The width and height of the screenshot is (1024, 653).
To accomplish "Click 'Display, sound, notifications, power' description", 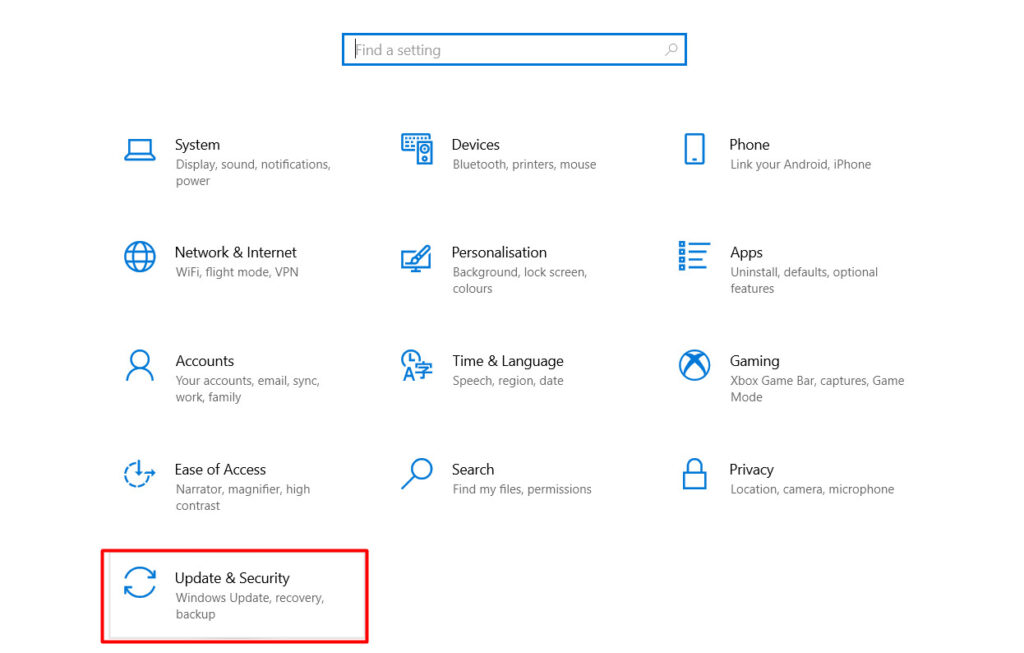I will click(253, 173).
